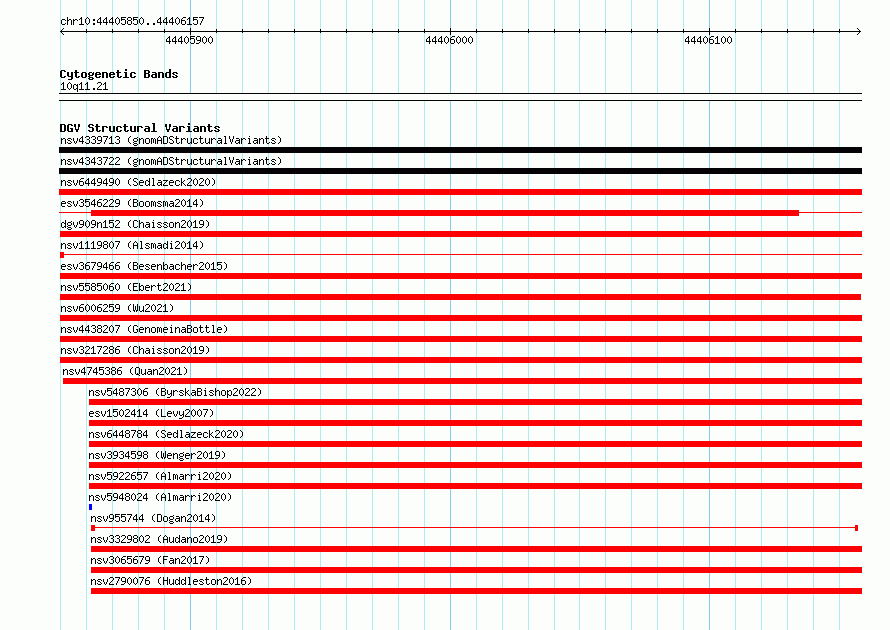Open variant nsv3065679 (Fan2017)
890x630 pixels.
tap(150, 560)
